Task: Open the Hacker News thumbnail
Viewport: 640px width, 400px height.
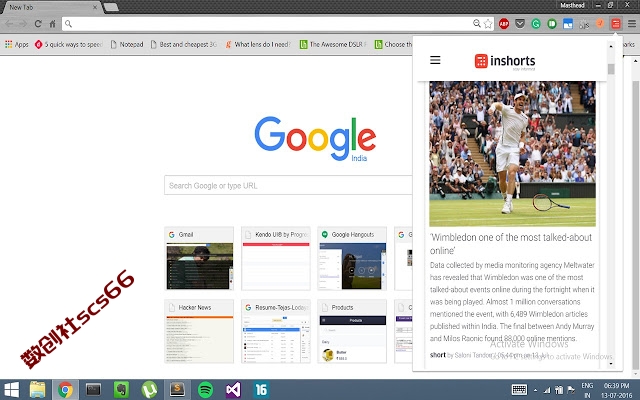Action: click(199, 331)
